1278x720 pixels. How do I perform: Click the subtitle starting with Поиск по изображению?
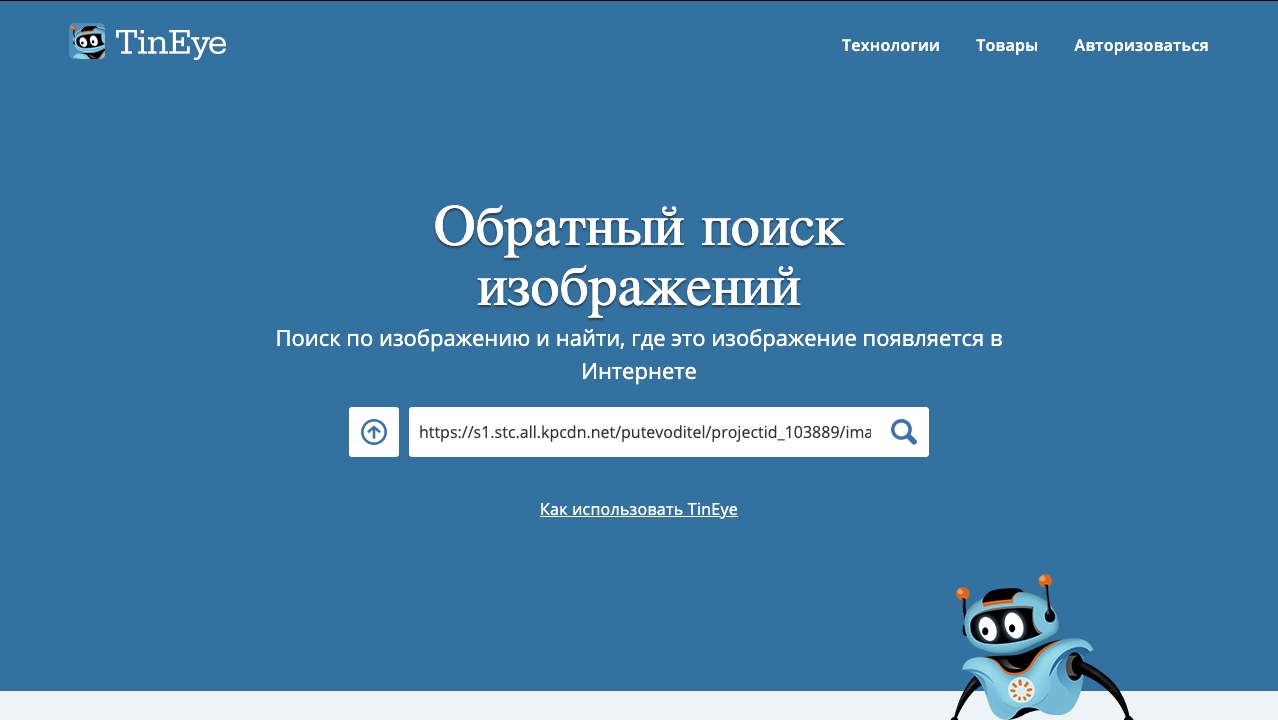[638, 338]
